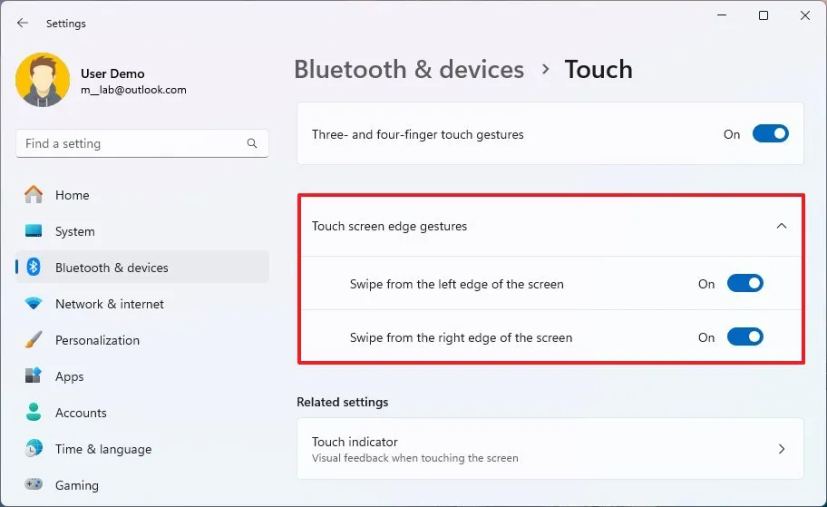Collapse Touch screen edge gestures section
The width and height of the screenshot is (827, 507).
(x=781, y=226)
